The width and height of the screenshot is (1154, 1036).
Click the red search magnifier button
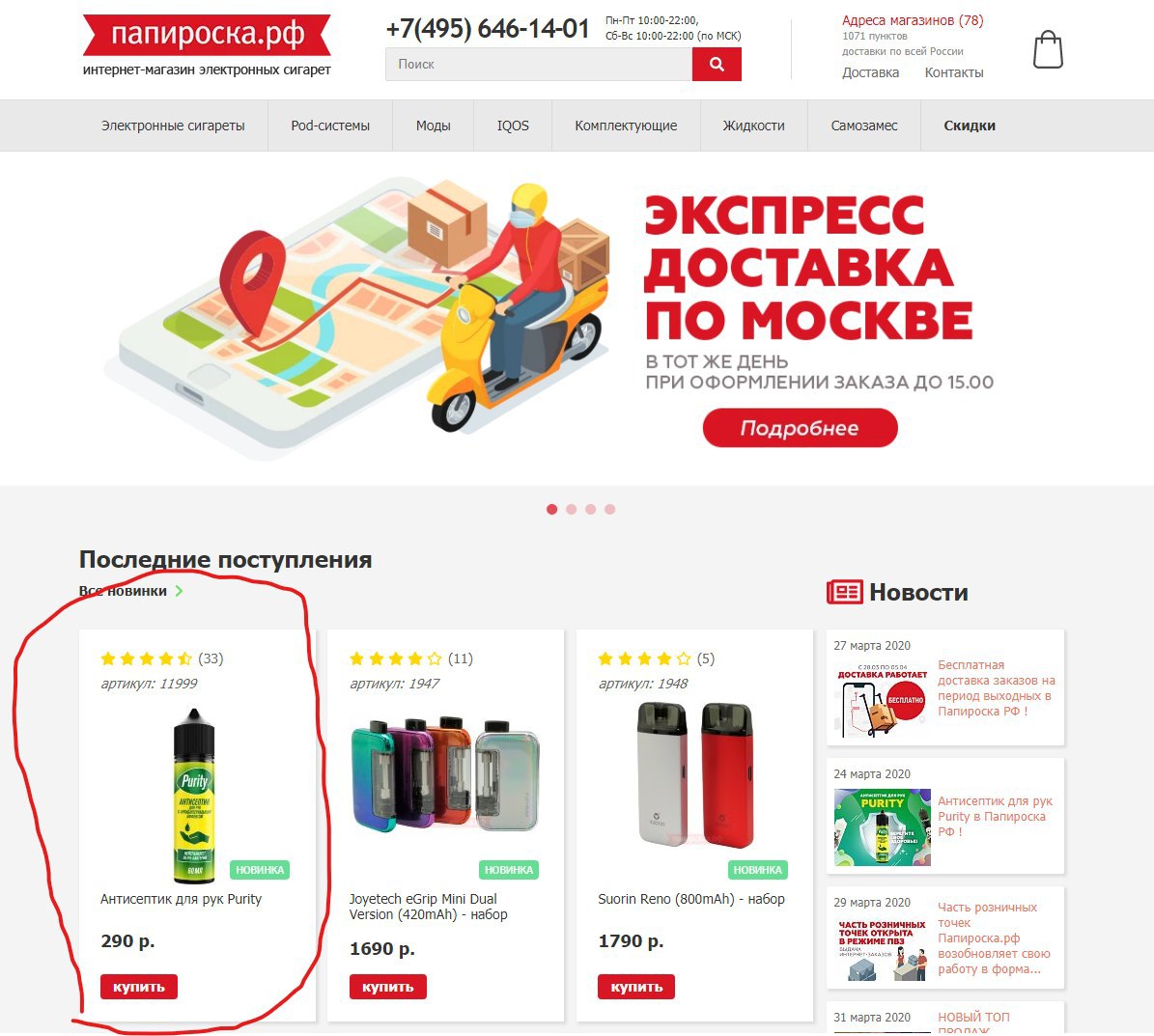[717, 64]
